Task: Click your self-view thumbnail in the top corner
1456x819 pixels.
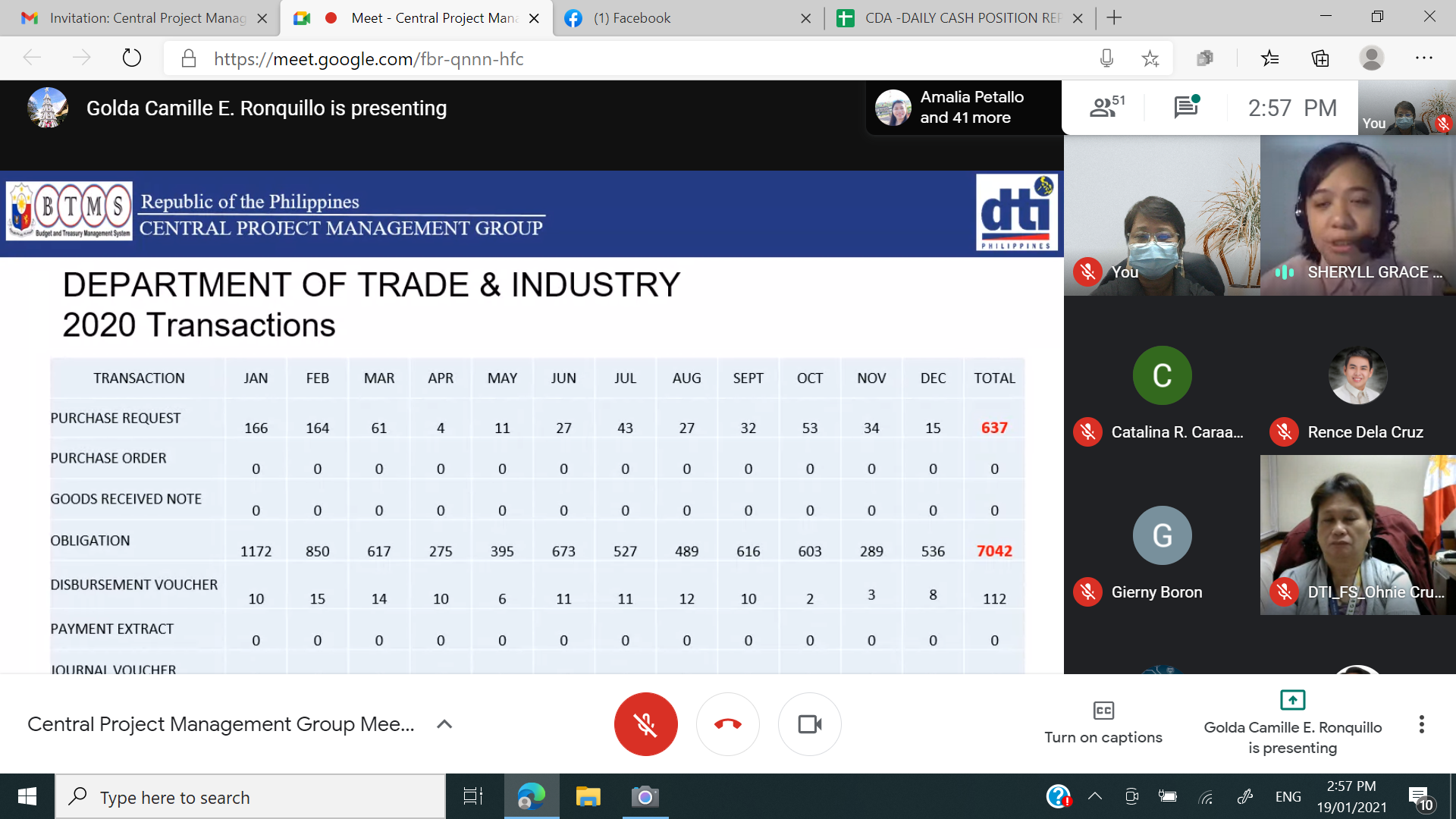Action: (1407, 108)
